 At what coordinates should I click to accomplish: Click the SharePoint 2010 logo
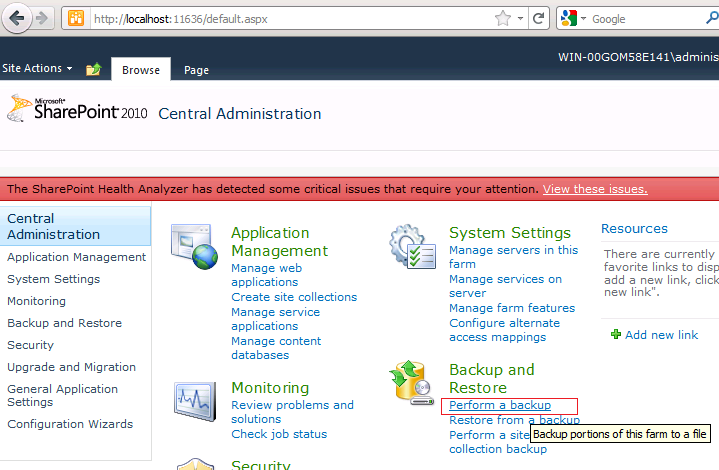click(x=77, y=108)
